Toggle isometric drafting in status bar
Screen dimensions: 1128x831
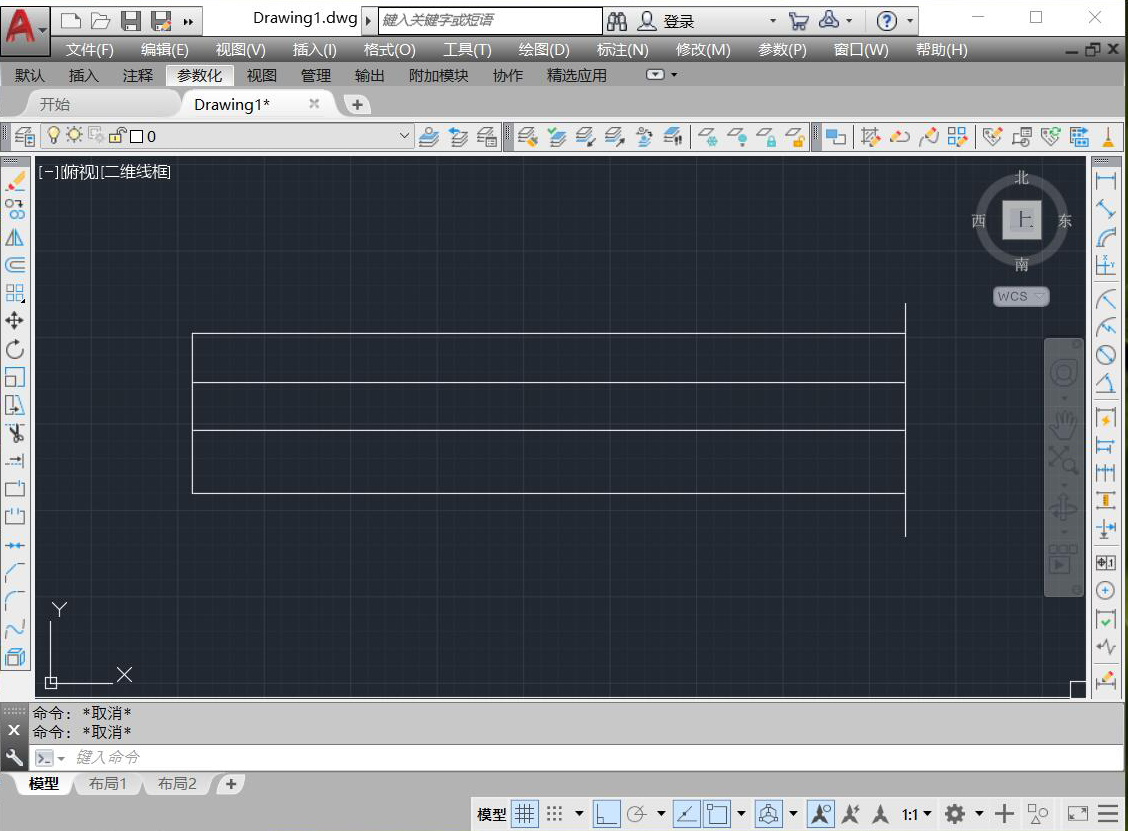(768, 814)
